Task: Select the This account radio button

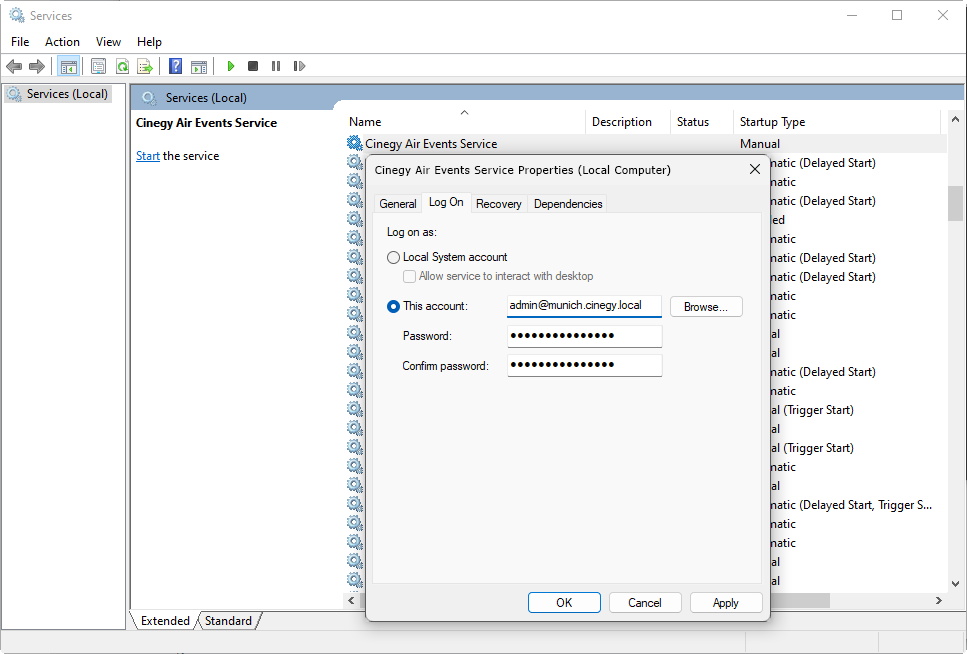Action: click(x=393, y=306)
